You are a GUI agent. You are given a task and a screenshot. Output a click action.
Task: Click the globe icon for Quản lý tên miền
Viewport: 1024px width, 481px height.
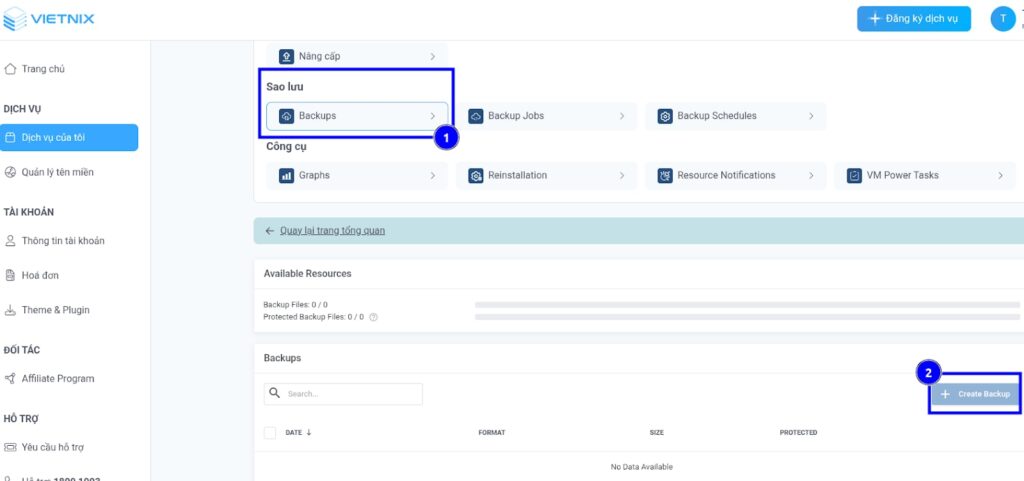(x=10, y=172)
